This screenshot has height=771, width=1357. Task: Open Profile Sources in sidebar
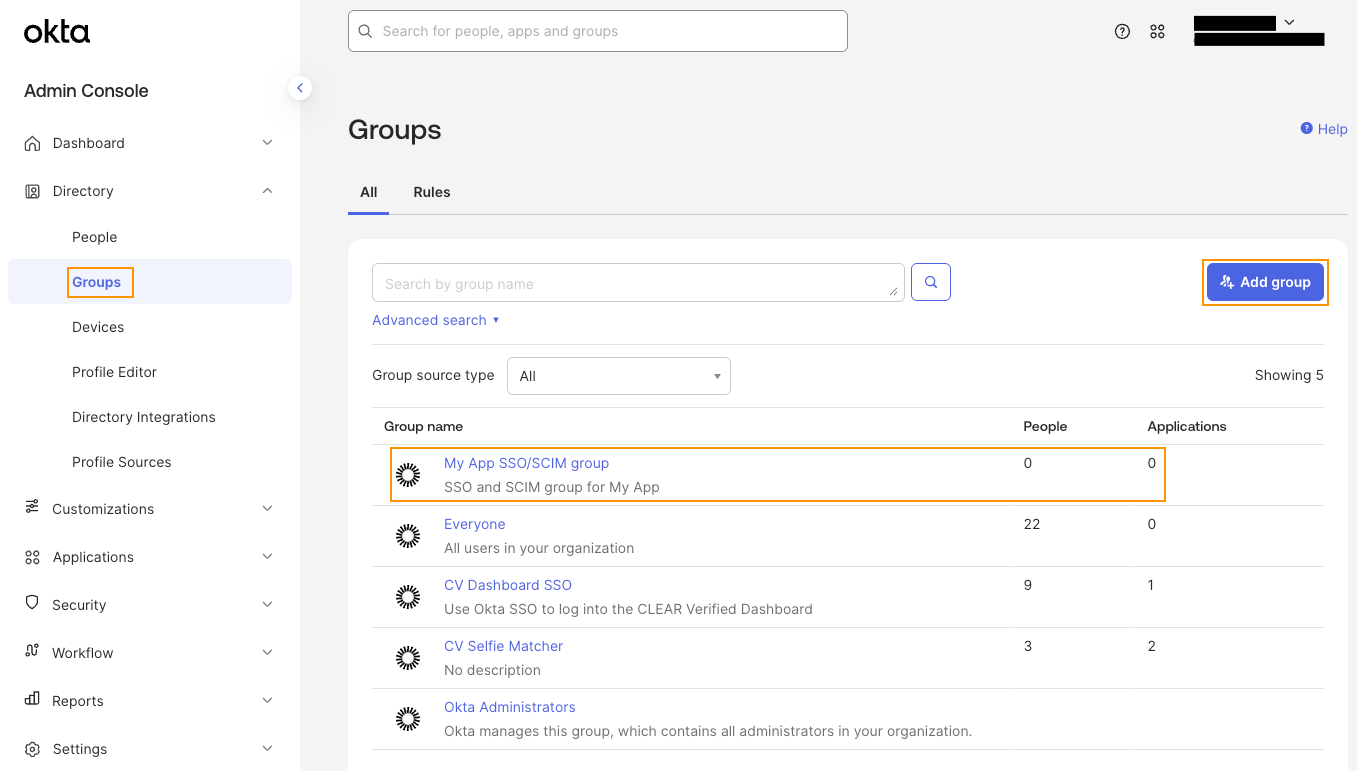click(122, 462)
